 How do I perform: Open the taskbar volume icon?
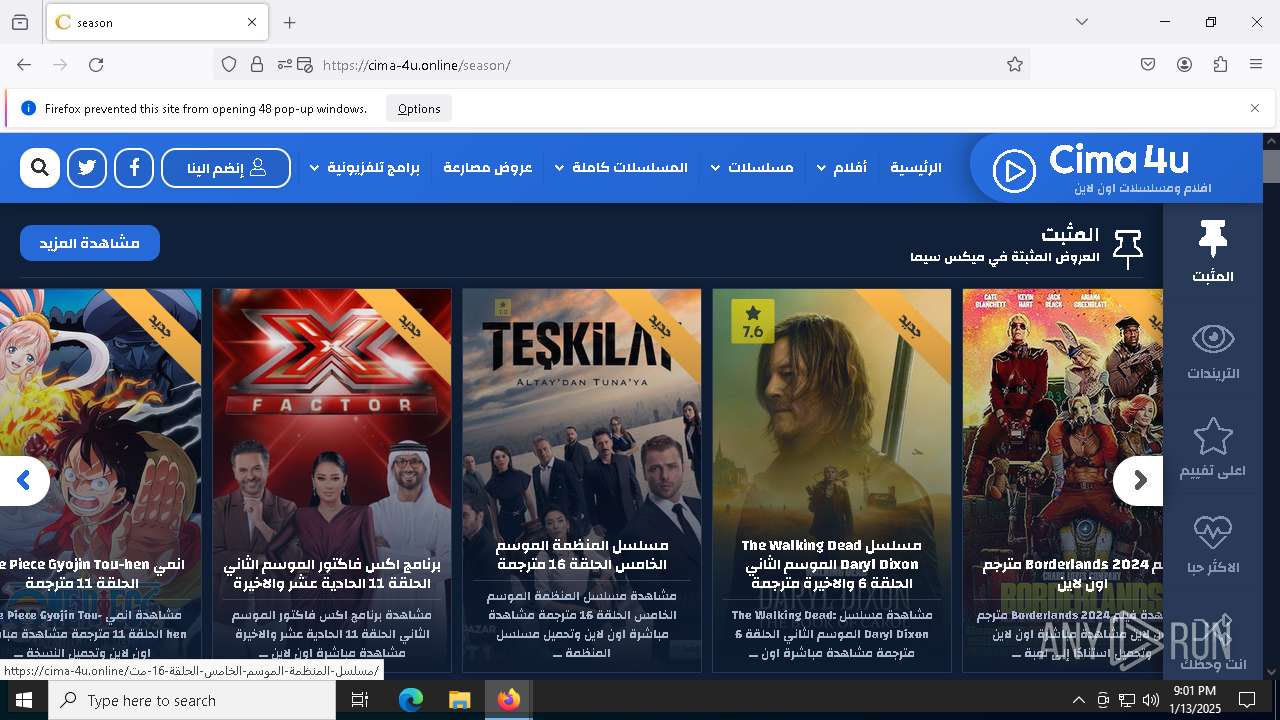(1151, 700)
